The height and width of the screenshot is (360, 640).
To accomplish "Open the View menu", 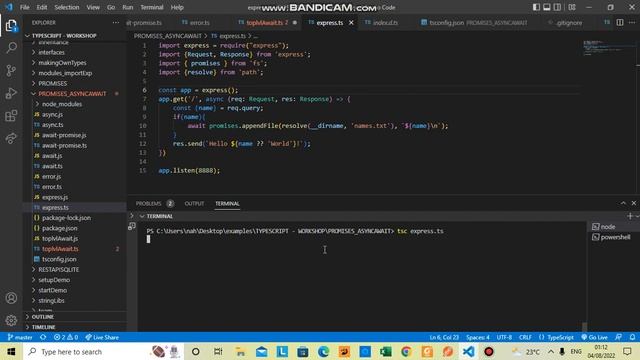I will coord(93,7).
